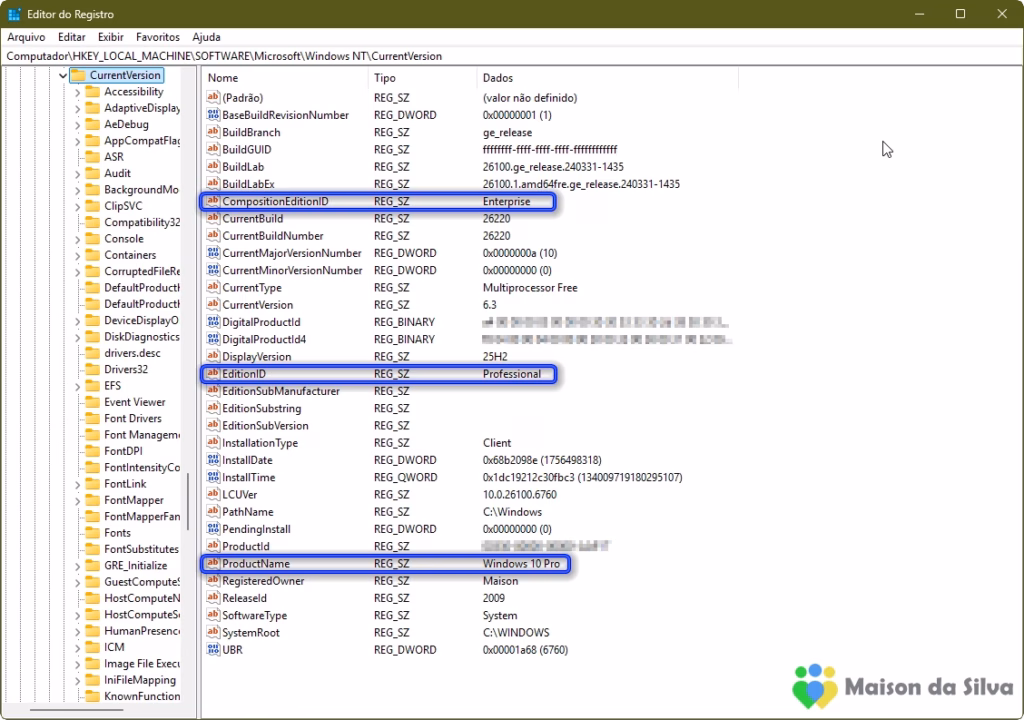Open the Favoritos menu
This screenshot has height=720, width=1024.
pyautogui.click(x=158, y=37)
